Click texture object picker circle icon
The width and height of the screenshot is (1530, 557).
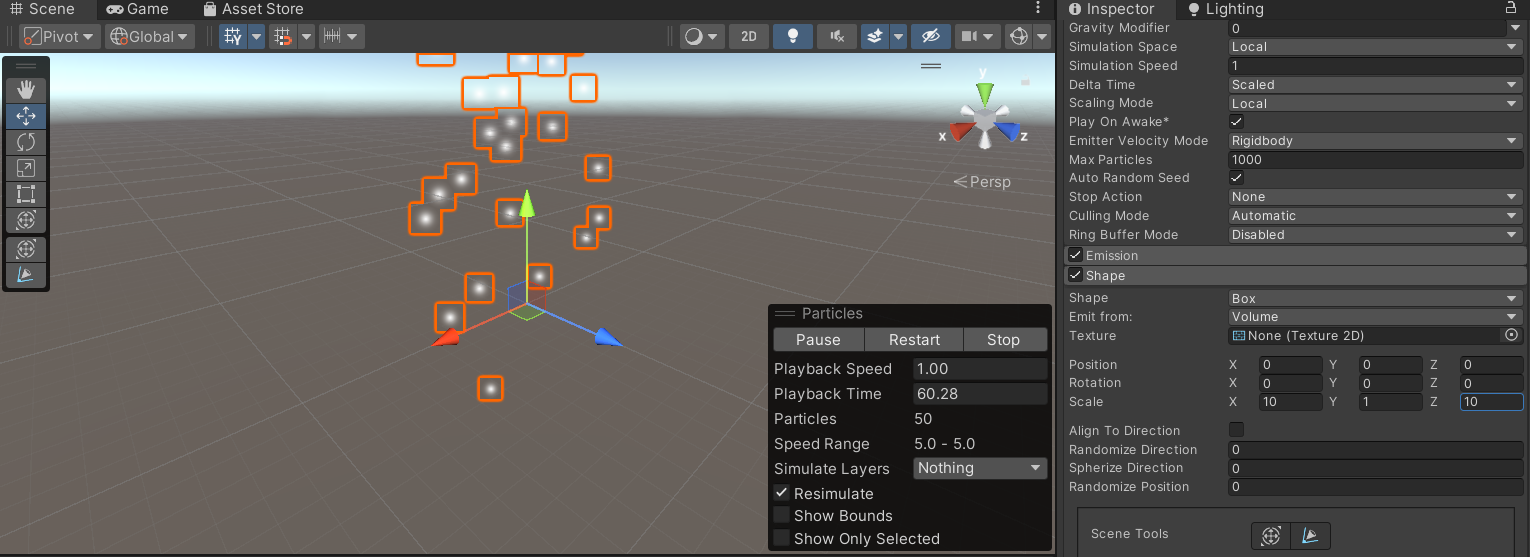(1511, 336)
